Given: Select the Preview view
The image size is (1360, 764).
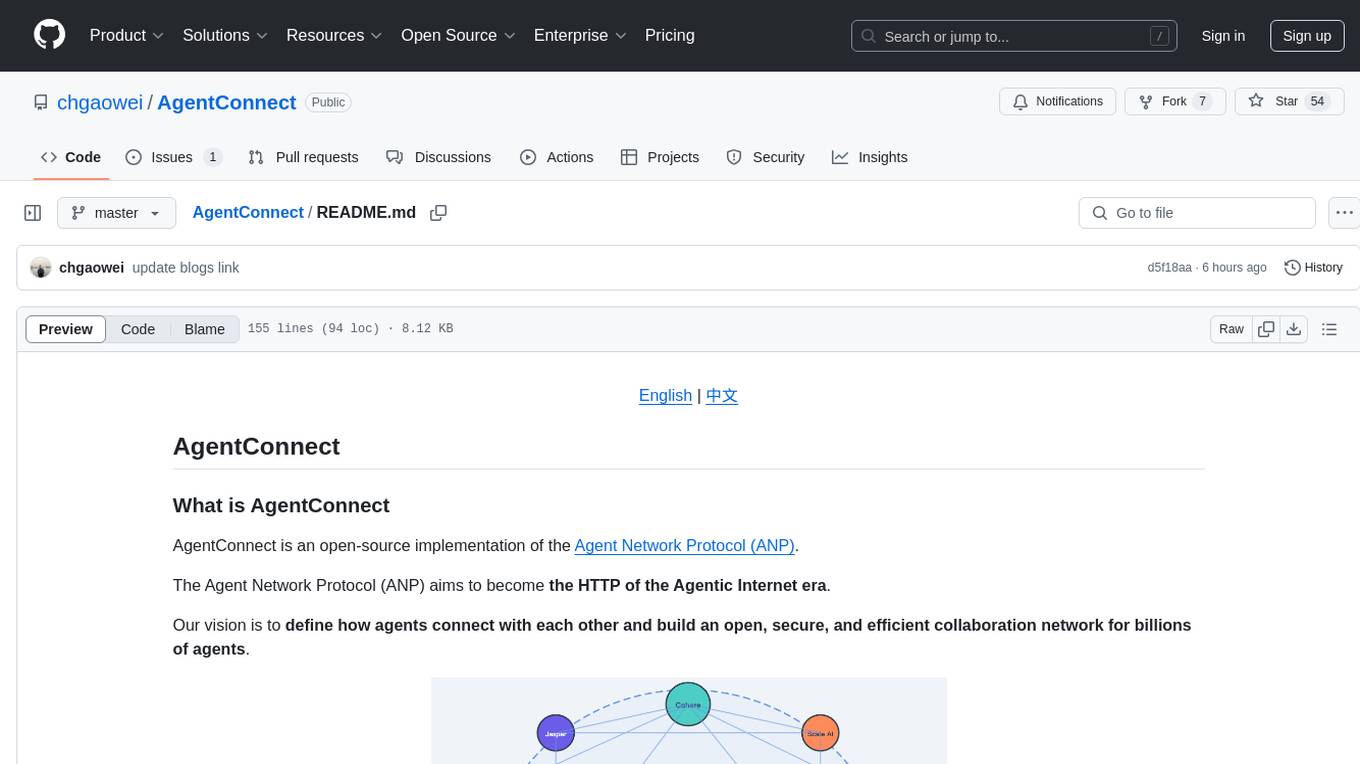Looking at the screenshot, I should [66, 329].
